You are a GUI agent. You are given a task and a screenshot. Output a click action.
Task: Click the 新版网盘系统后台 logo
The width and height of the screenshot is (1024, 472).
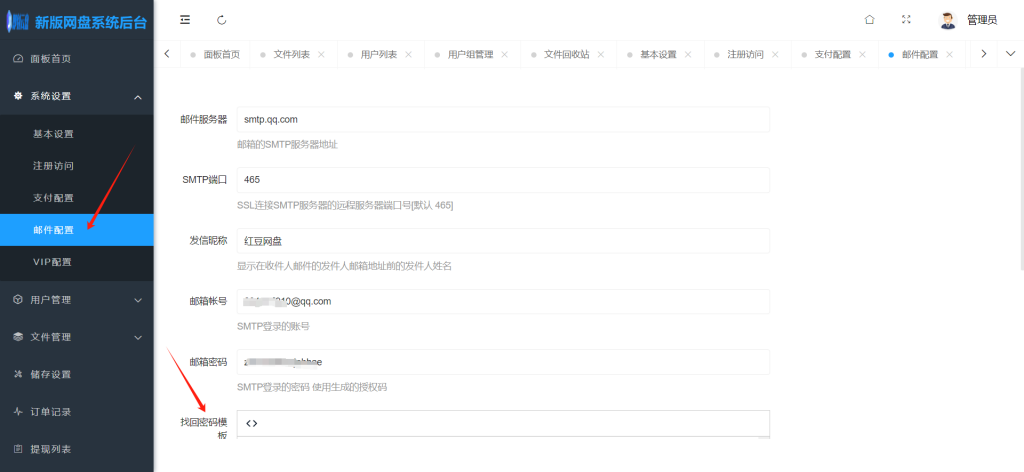click(x=76, y=22)
